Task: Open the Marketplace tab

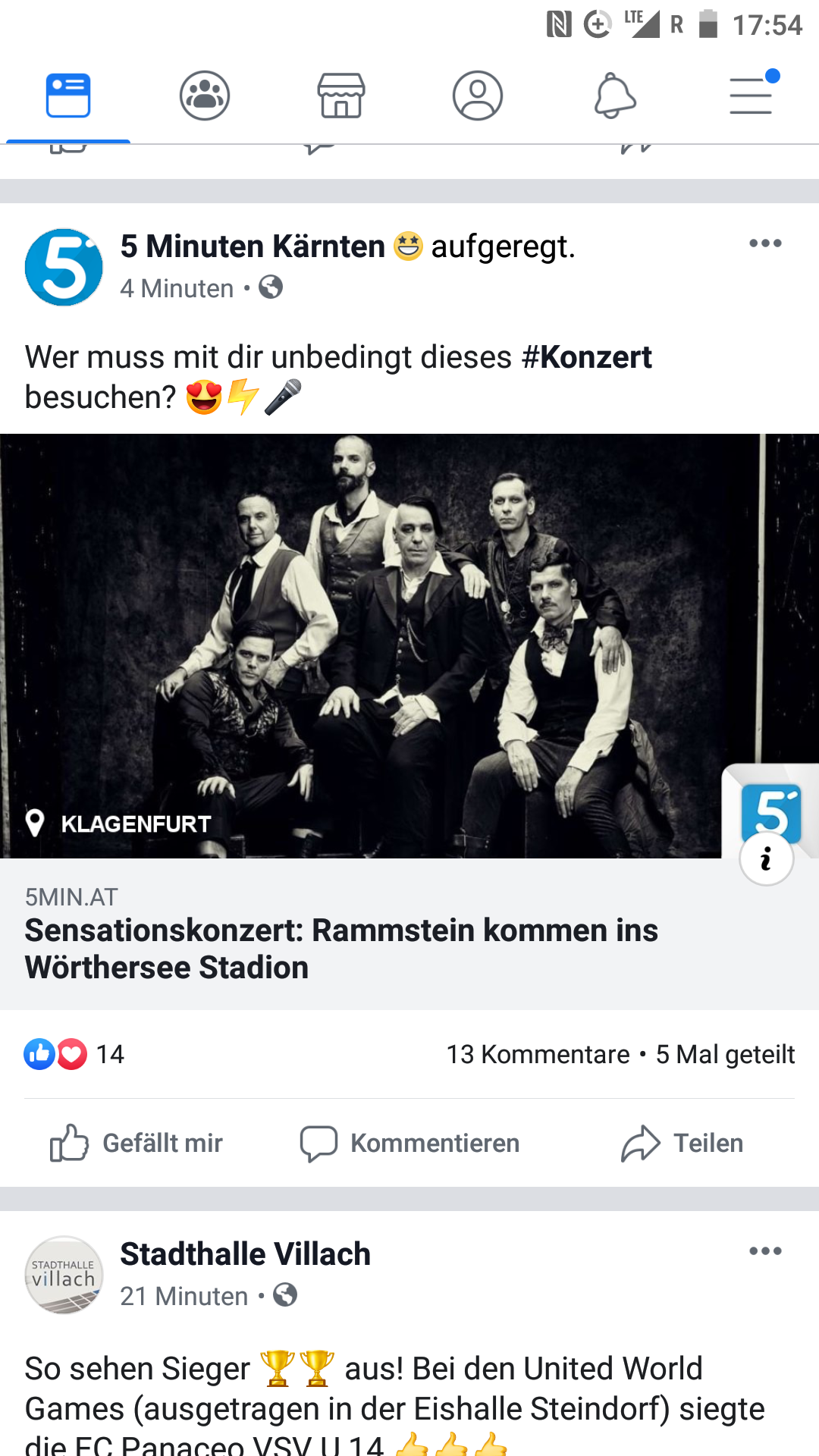Action: tap(341, 96)
